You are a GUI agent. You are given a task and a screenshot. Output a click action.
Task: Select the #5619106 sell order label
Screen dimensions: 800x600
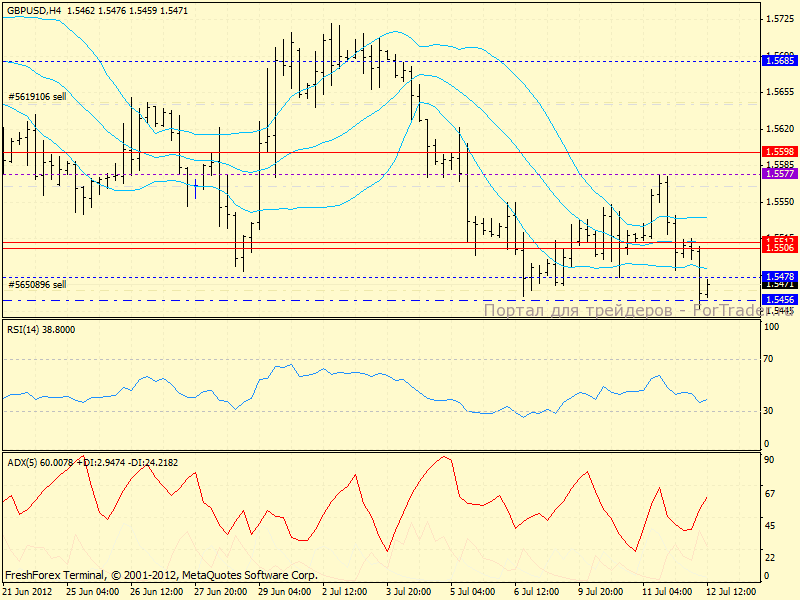click(37, 97)
